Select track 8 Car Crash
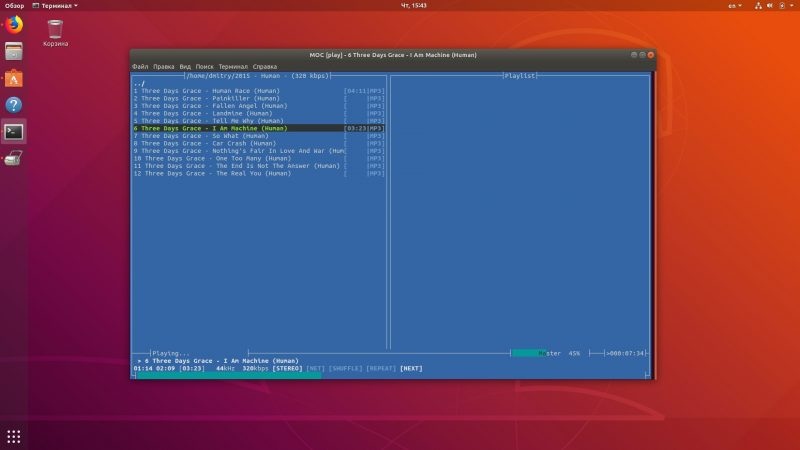 259,143
